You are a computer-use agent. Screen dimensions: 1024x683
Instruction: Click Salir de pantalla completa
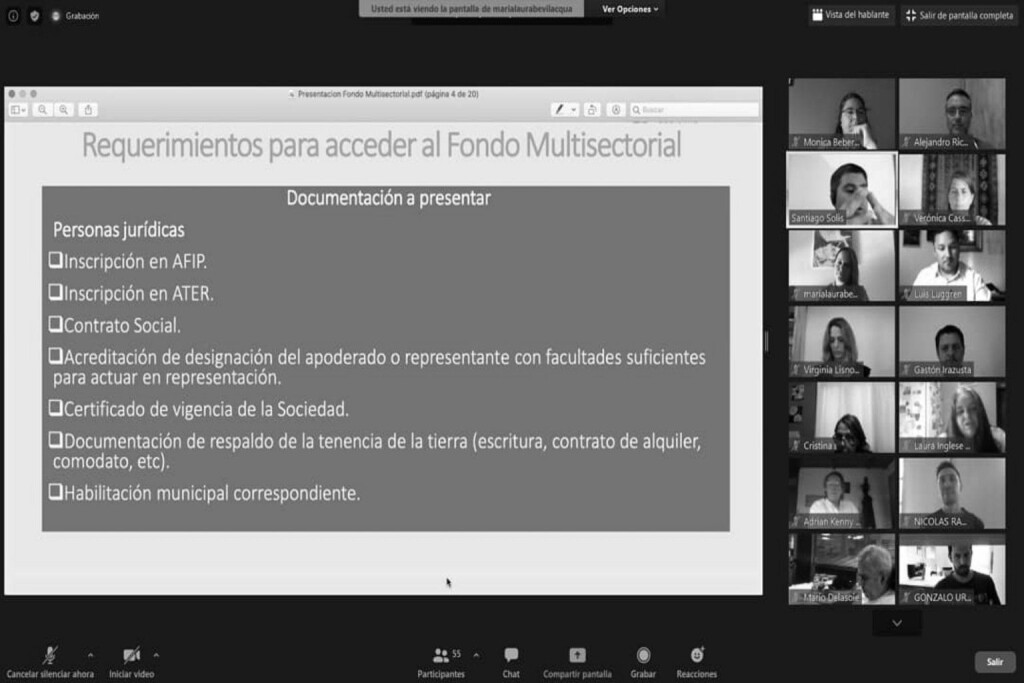pos(959,15)
